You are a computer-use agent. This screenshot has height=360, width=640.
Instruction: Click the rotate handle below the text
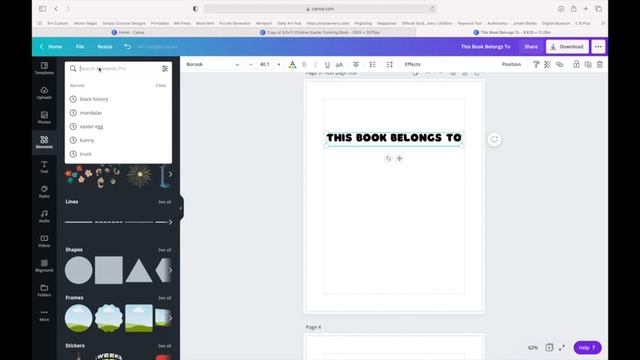pyautogui.click(x=388, y=158)
